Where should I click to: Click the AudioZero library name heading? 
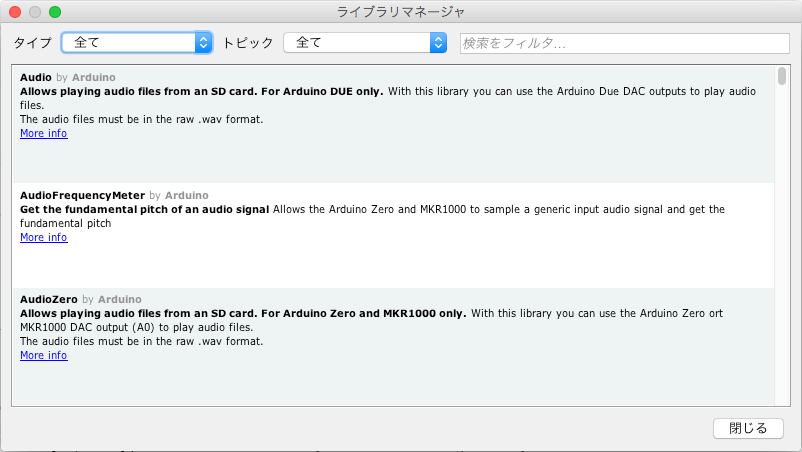pos(49,299)
